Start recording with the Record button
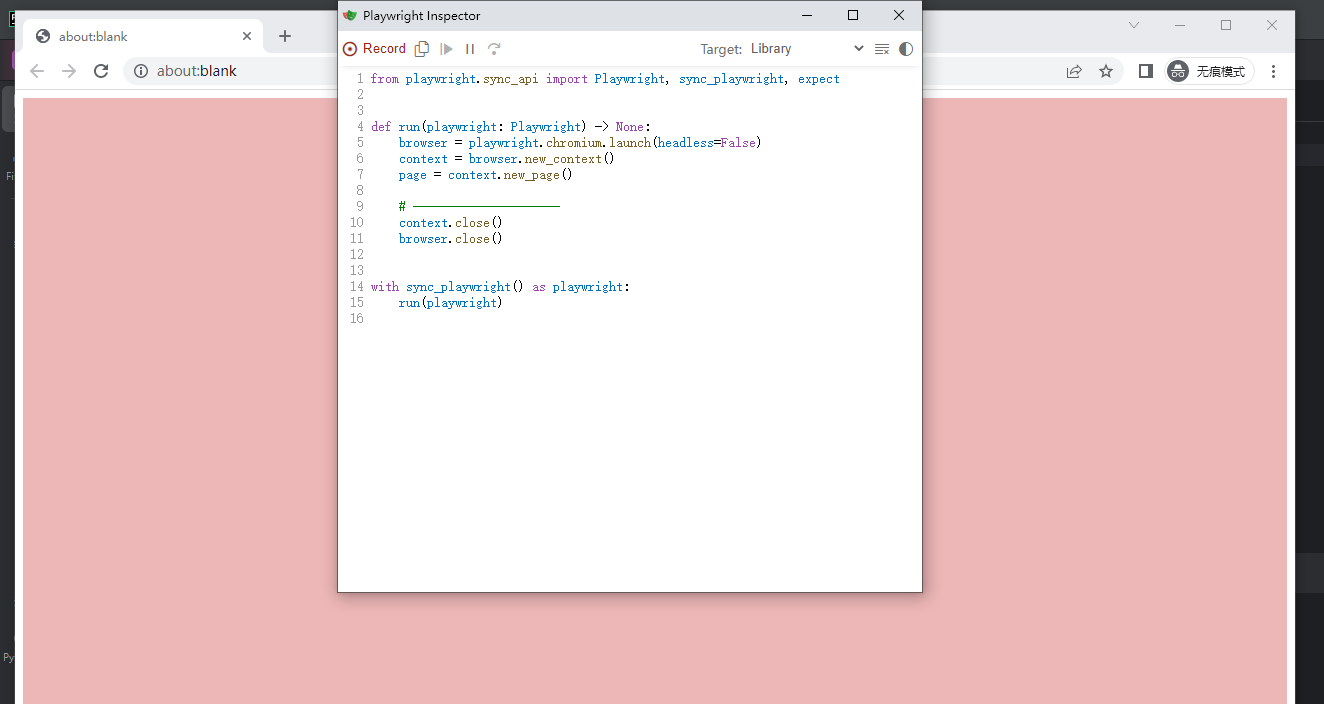This screenshot has width=1324, height=704. pos(374,48)
